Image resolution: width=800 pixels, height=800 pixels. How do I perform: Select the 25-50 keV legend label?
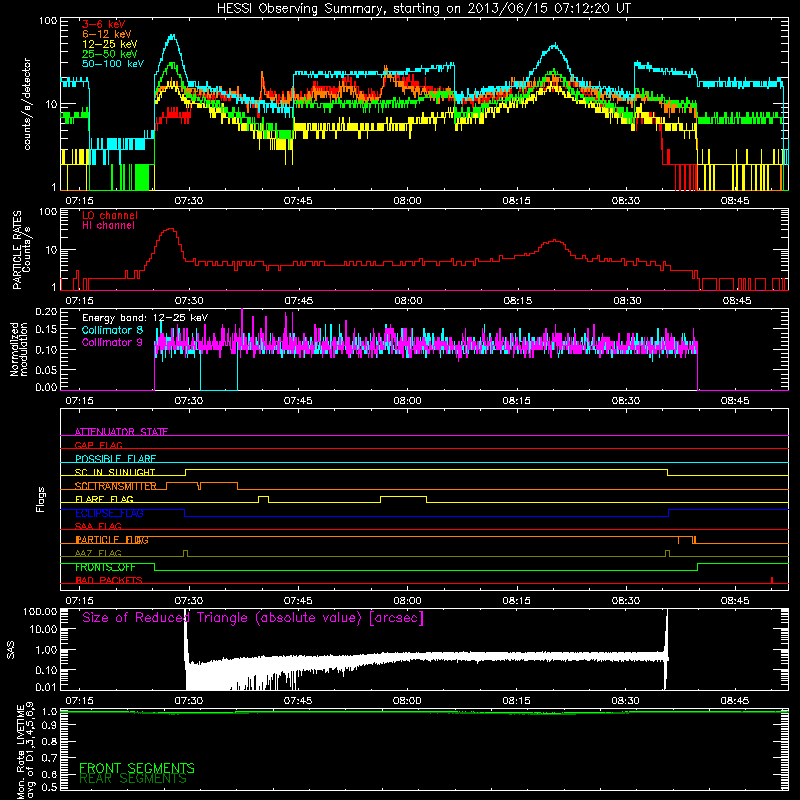click(x=109, y=54)
